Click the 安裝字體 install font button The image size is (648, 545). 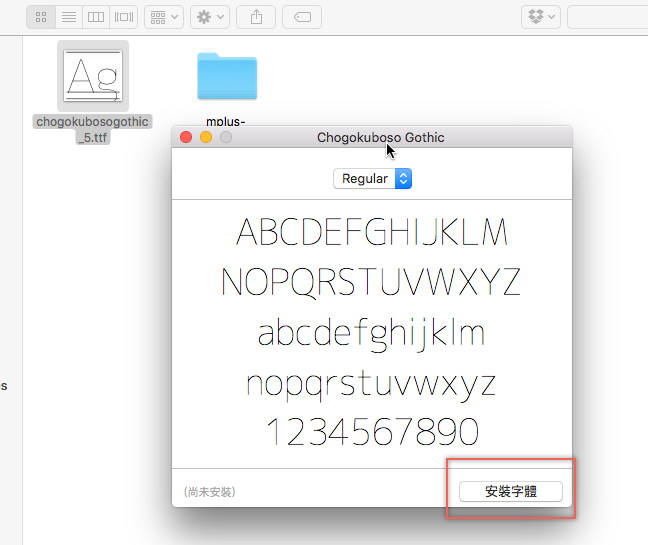pos(511,491)
